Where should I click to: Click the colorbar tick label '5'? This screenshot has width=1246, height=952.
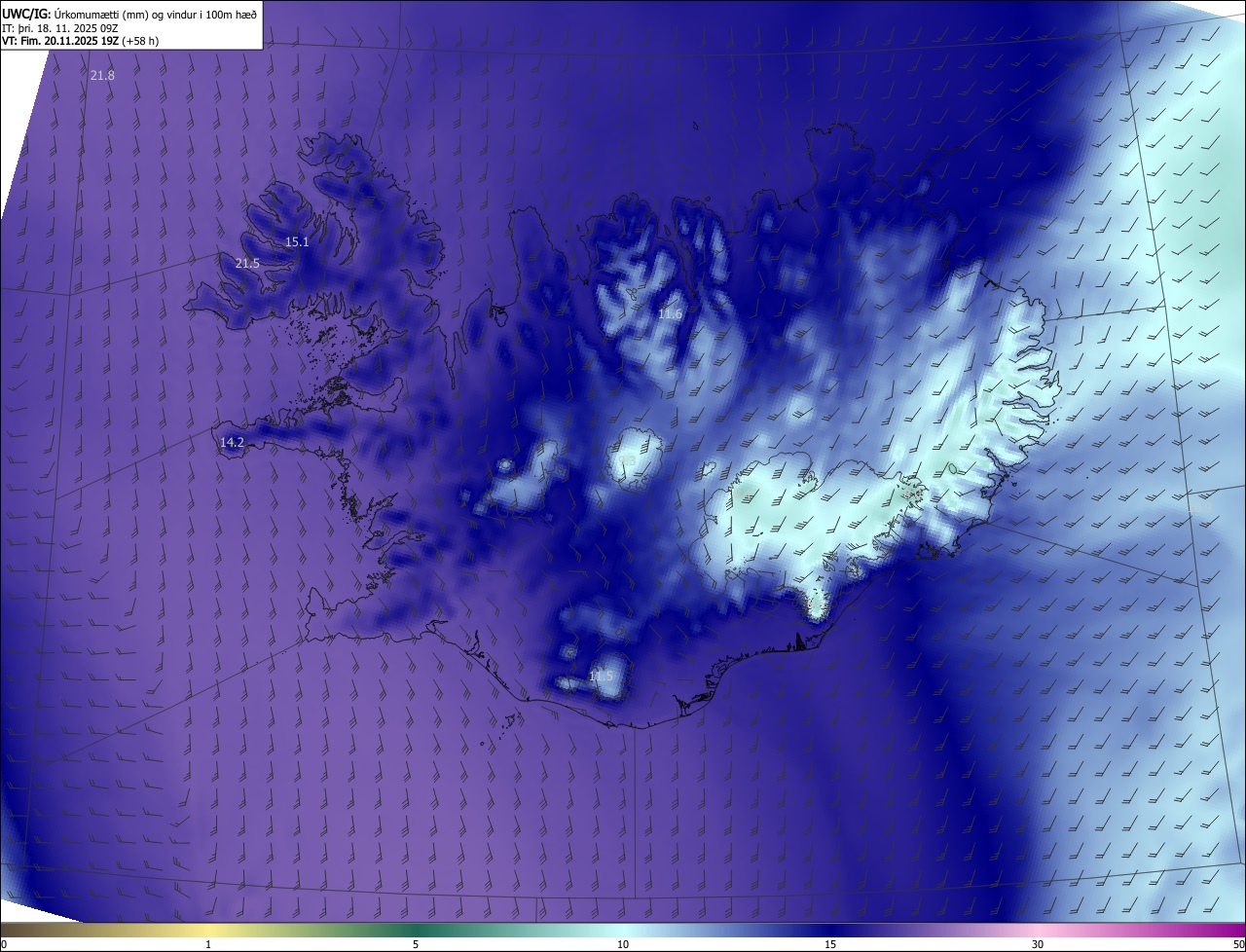(416, 944)
